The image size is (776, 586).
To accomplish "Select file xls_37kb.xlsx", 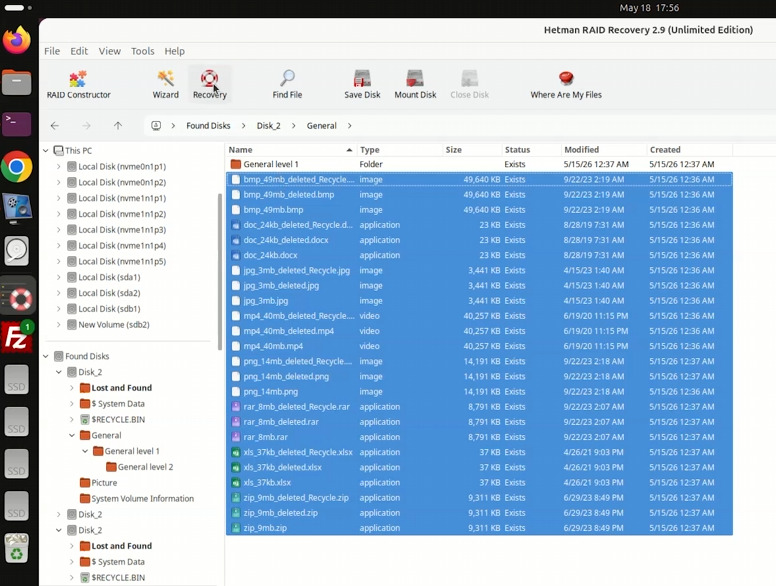I will click(x=479, y=483).
